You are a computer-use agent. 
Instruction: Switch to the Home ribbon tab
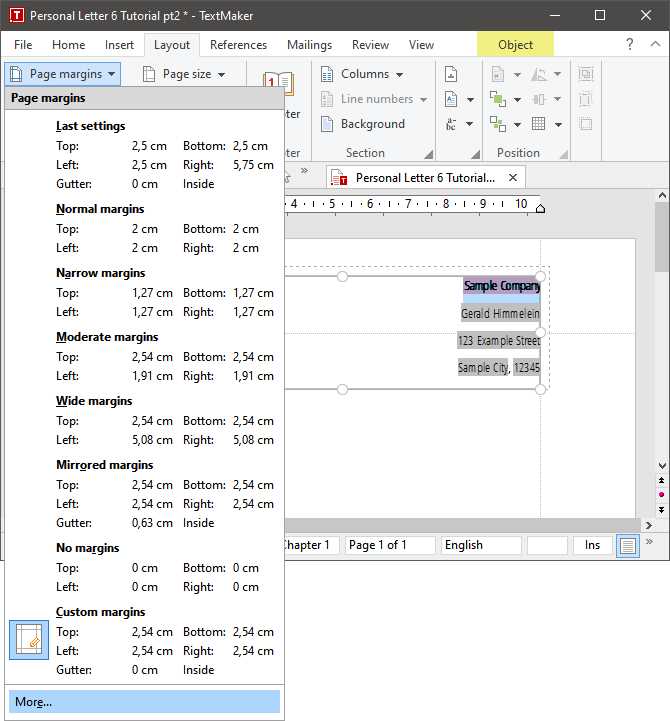pyautogui.click(x=69, y=45)
